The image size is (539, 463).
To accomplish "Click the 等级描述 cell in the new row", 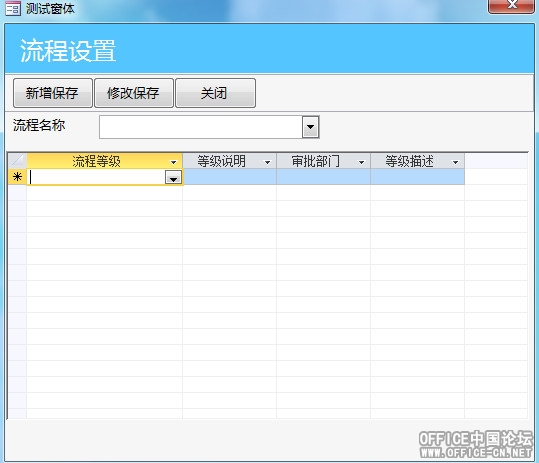I will point(418,177).
